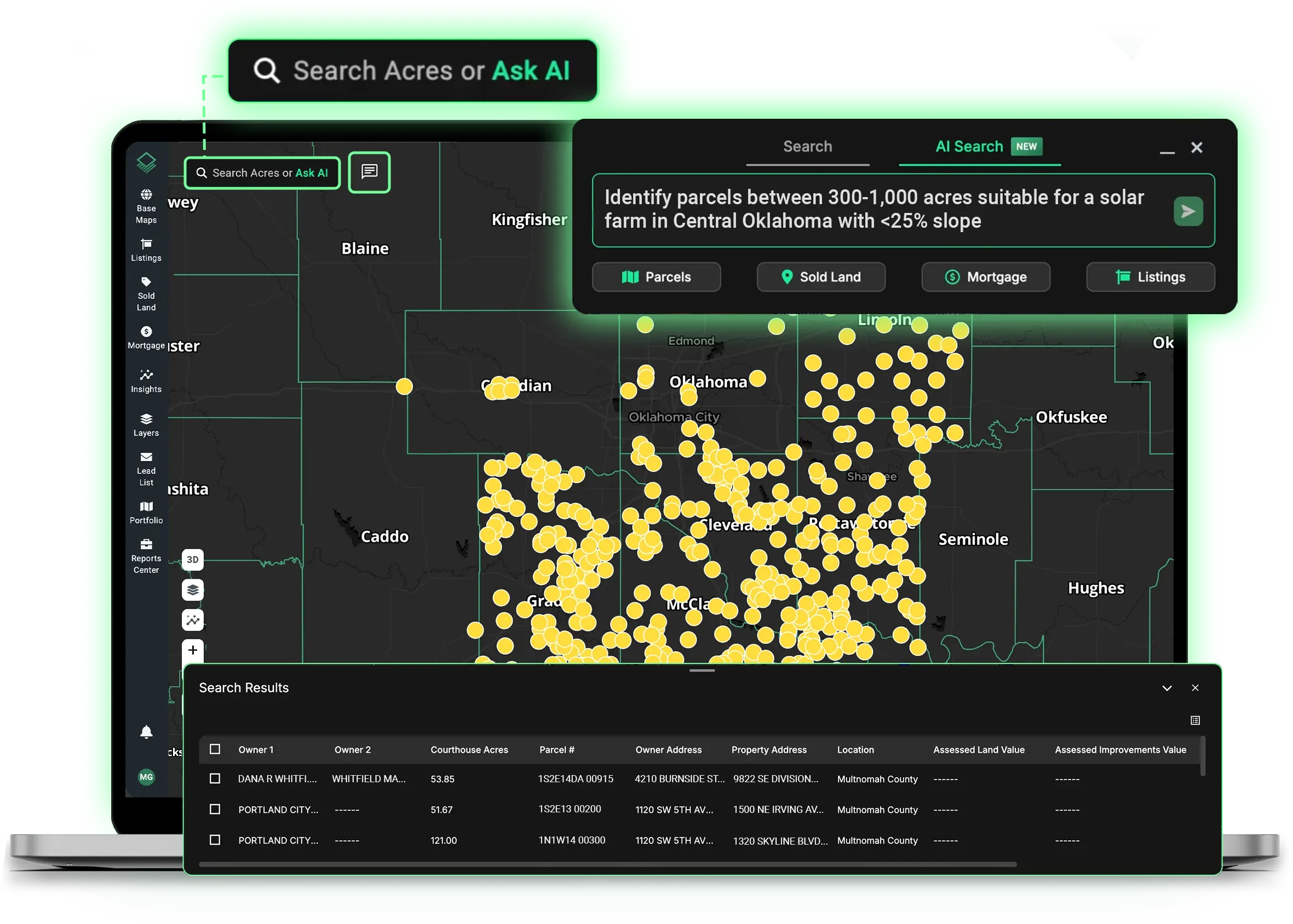Collapse Search Results with chevron
The width and height of the screenshot is (1293, 924).
point(1167,689)
